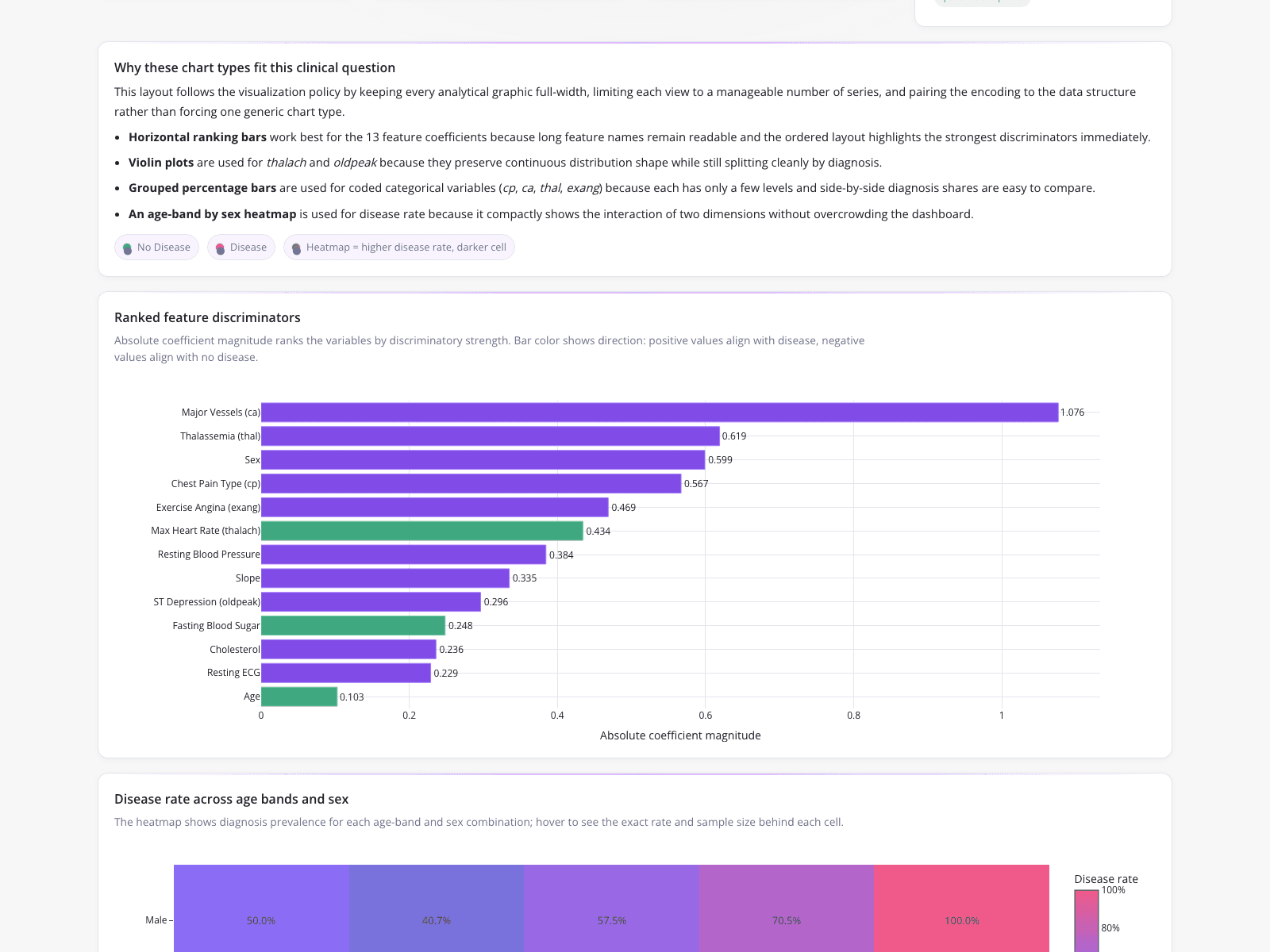Screen dimensions: 1270x952
Task: Click the 0.567 value label
Action: point(696,484)
